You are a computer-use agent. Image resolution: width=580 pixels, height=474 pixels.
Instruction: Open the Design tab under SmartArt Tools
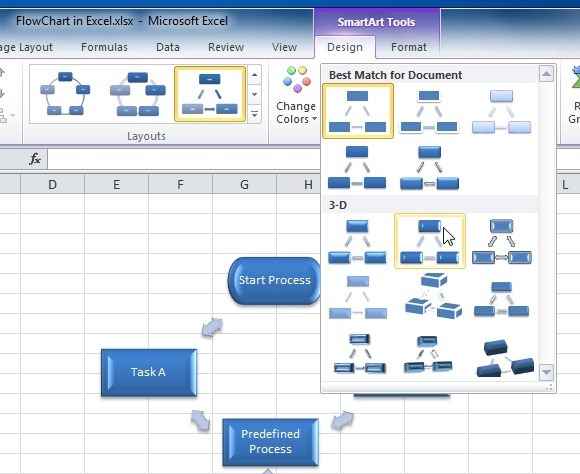[345, 47]
